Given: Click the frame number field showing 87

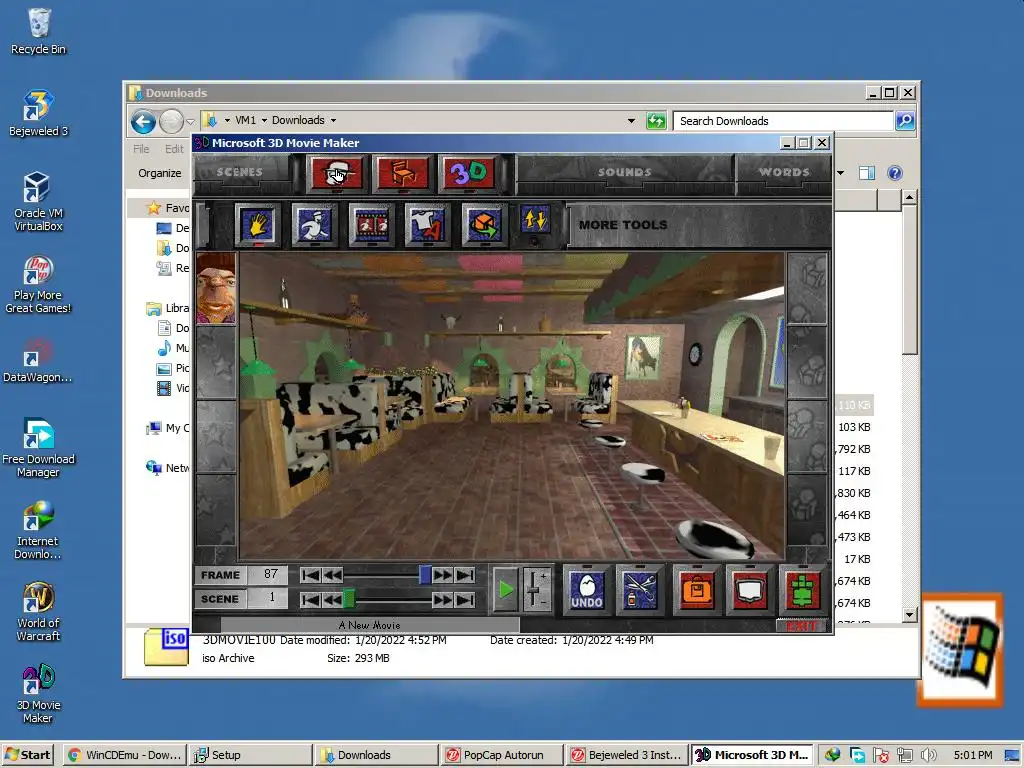Looking at the screenshot, I should click(x=268, y=575).
